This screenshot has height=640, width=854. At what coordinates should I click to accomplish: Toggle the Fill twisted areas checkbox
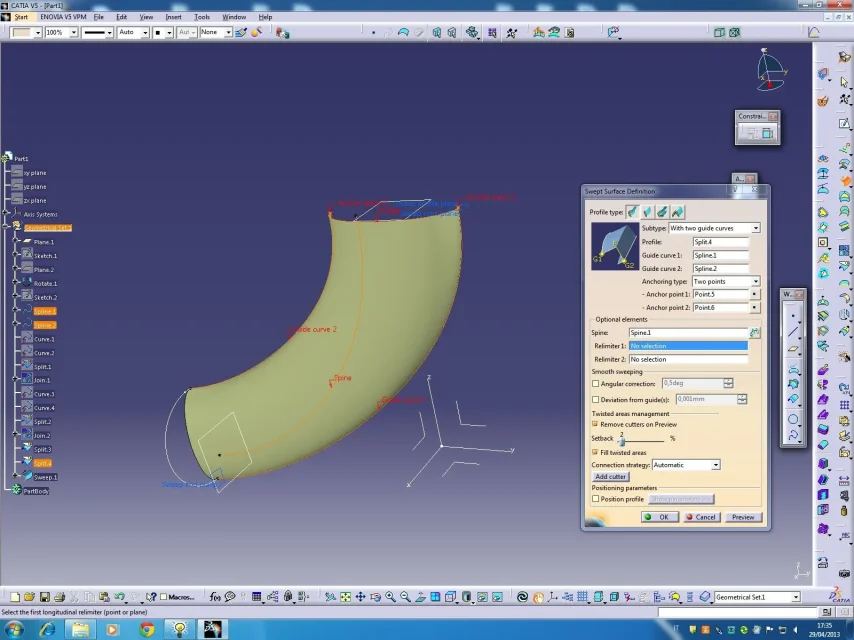595,452
